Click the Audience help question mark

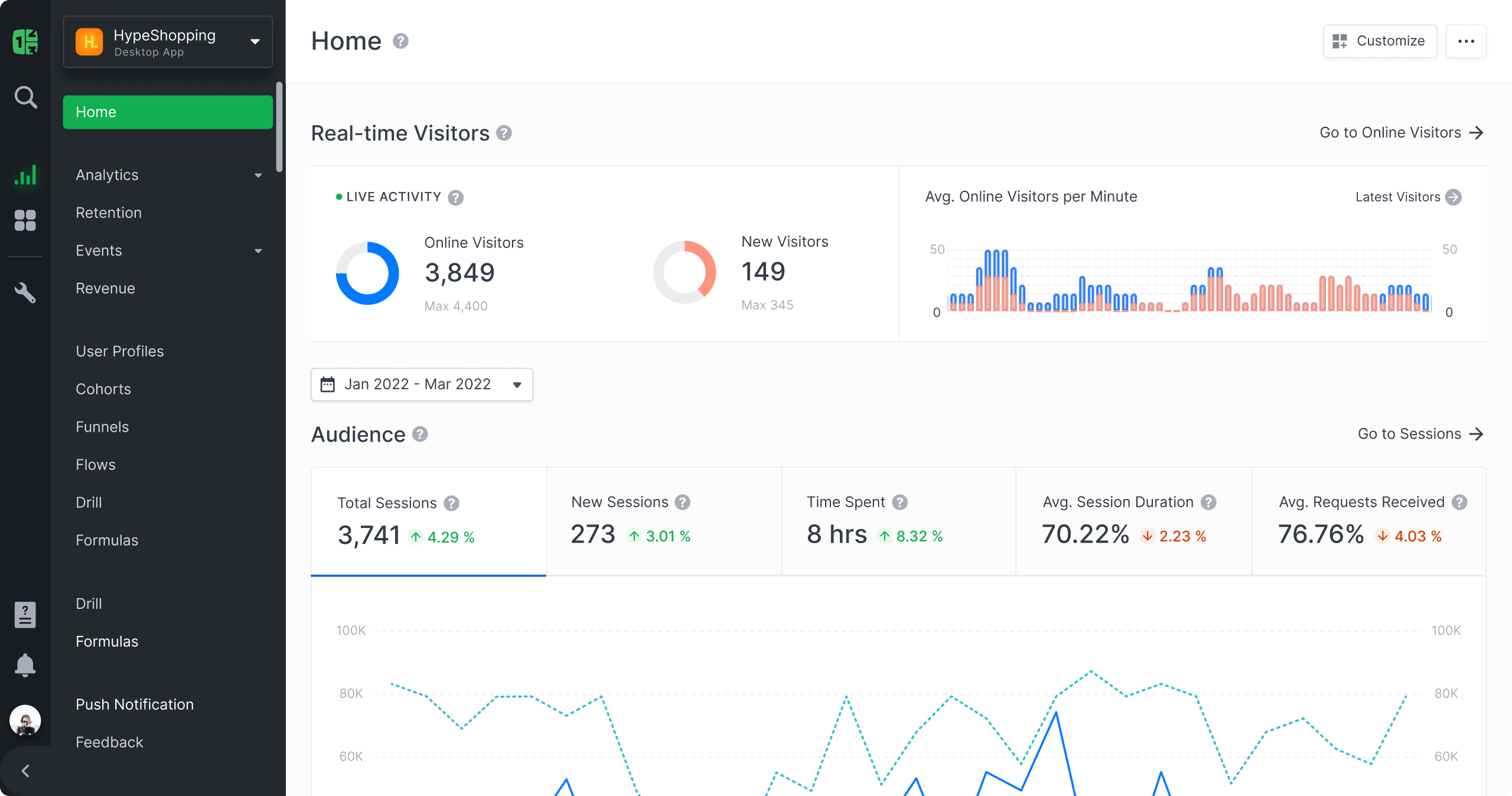(x=421, y=435)
